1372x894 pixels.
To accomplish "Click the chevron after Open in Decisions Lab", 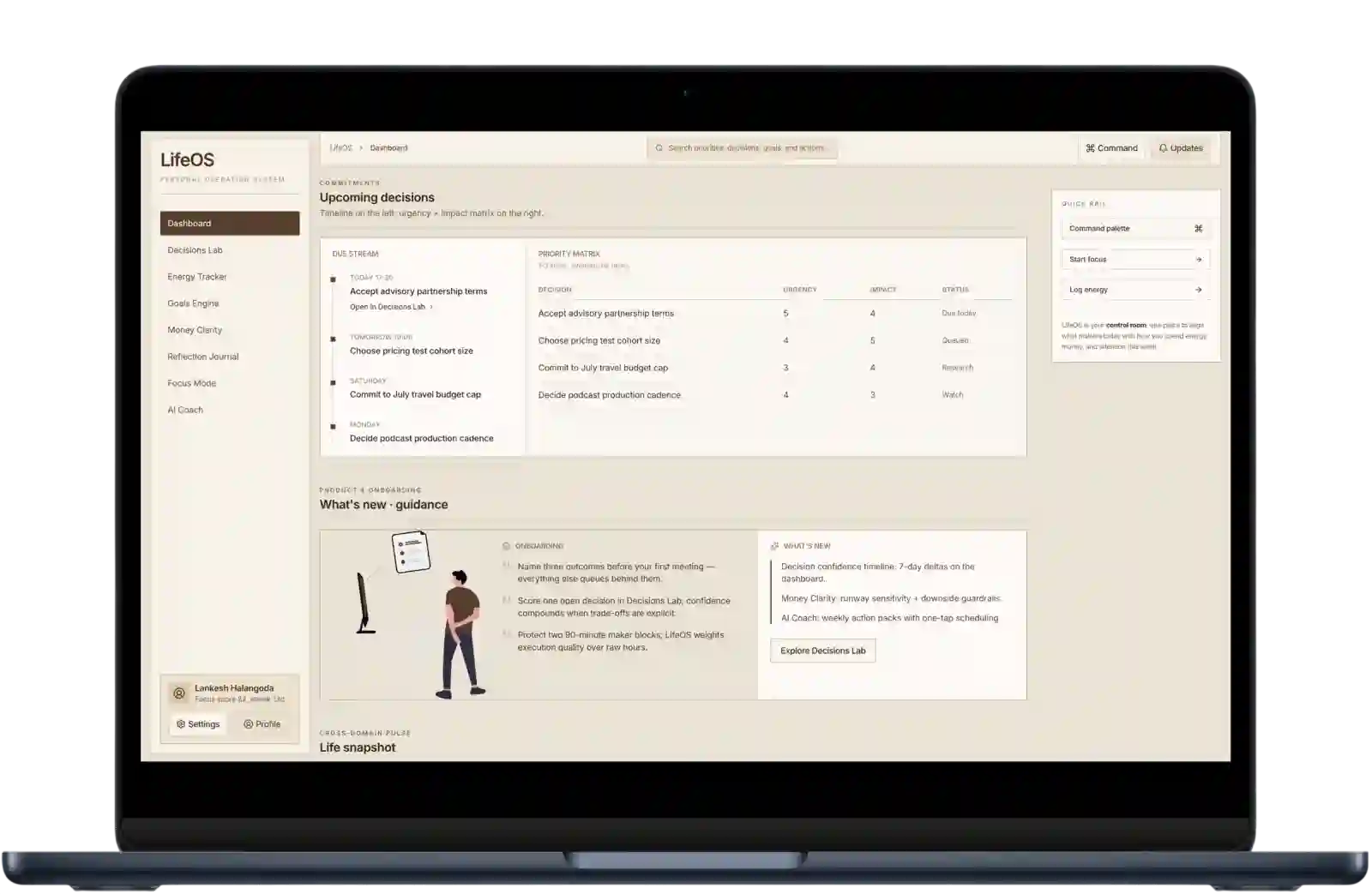I will point(431,307).
